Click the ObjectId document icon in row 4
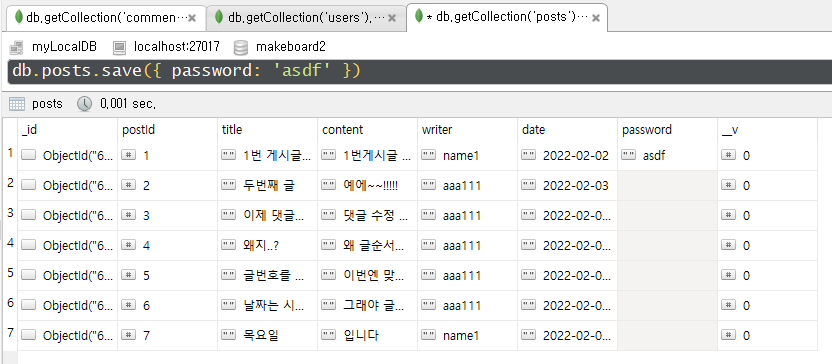This screenshot has width=832, height=364. [x=29, y=245]
